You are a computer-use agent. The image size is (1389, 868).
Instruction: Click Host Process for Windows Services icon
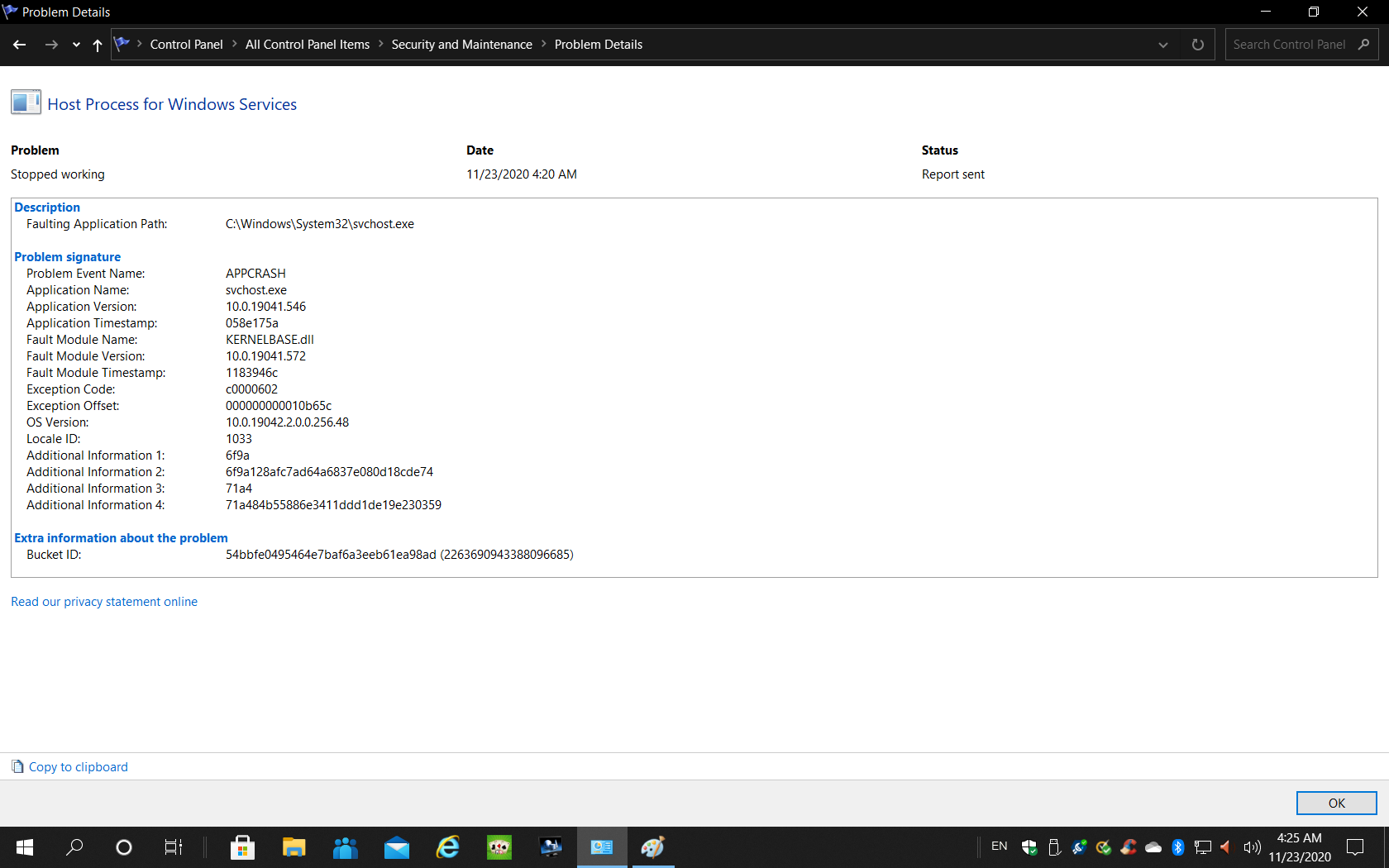coord(26,103)
